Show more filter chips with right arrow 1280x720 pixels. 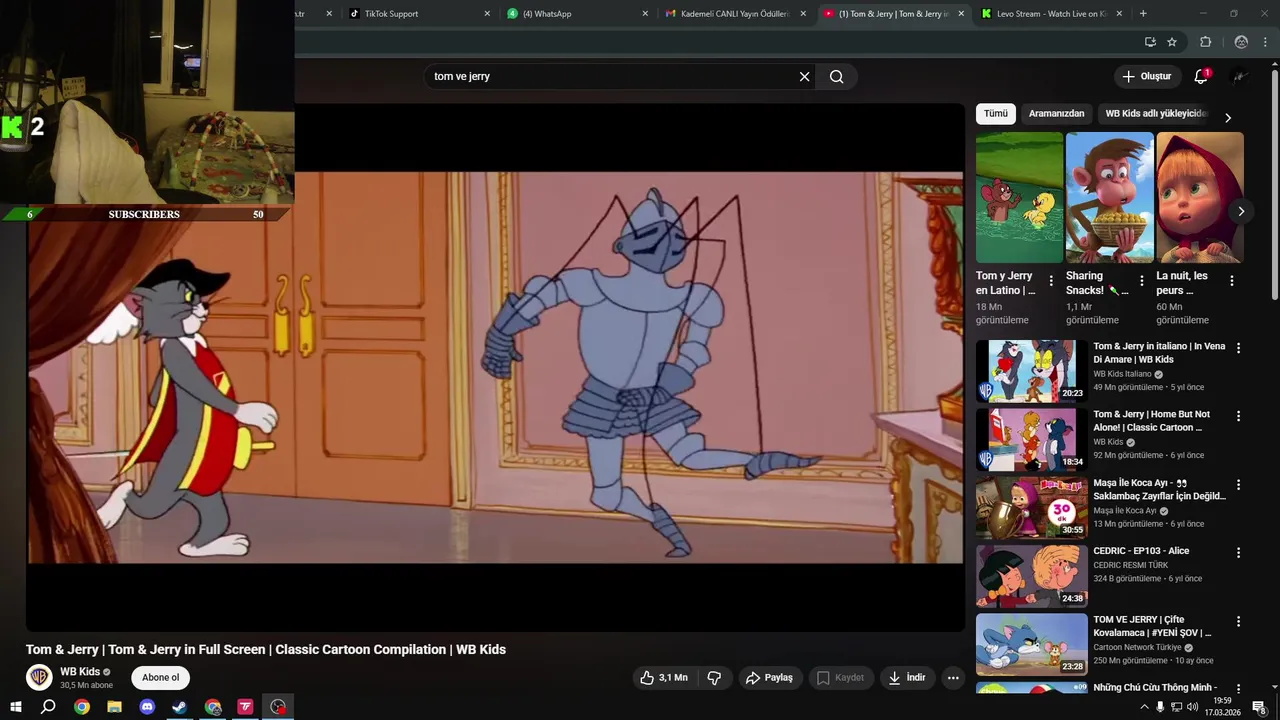click(1228, 118)
